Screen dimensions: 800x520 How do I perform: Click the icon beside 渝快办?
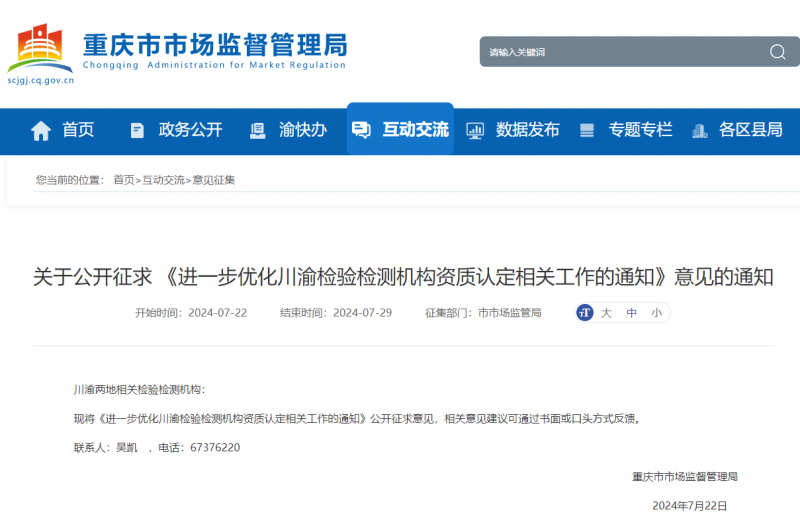coord(257,130)
